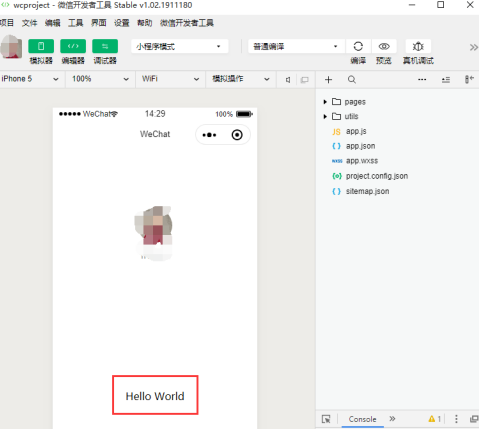This screenshot has width=479, height=429.
Task: Click the three-dots more icon in file panel
Action: click(x=422, y=80)
